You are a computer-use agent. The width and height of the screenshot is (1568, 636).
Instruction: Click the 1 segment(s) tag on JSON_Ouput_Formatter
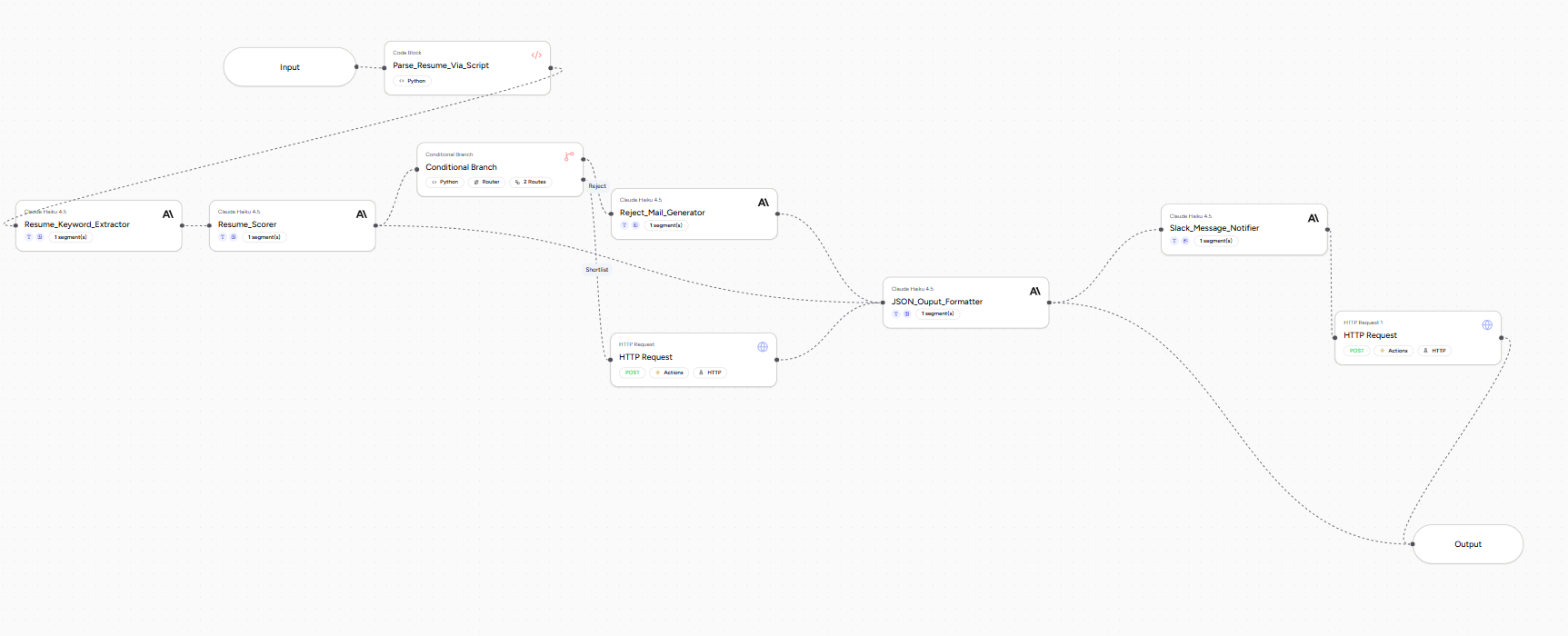click(937, 313)
